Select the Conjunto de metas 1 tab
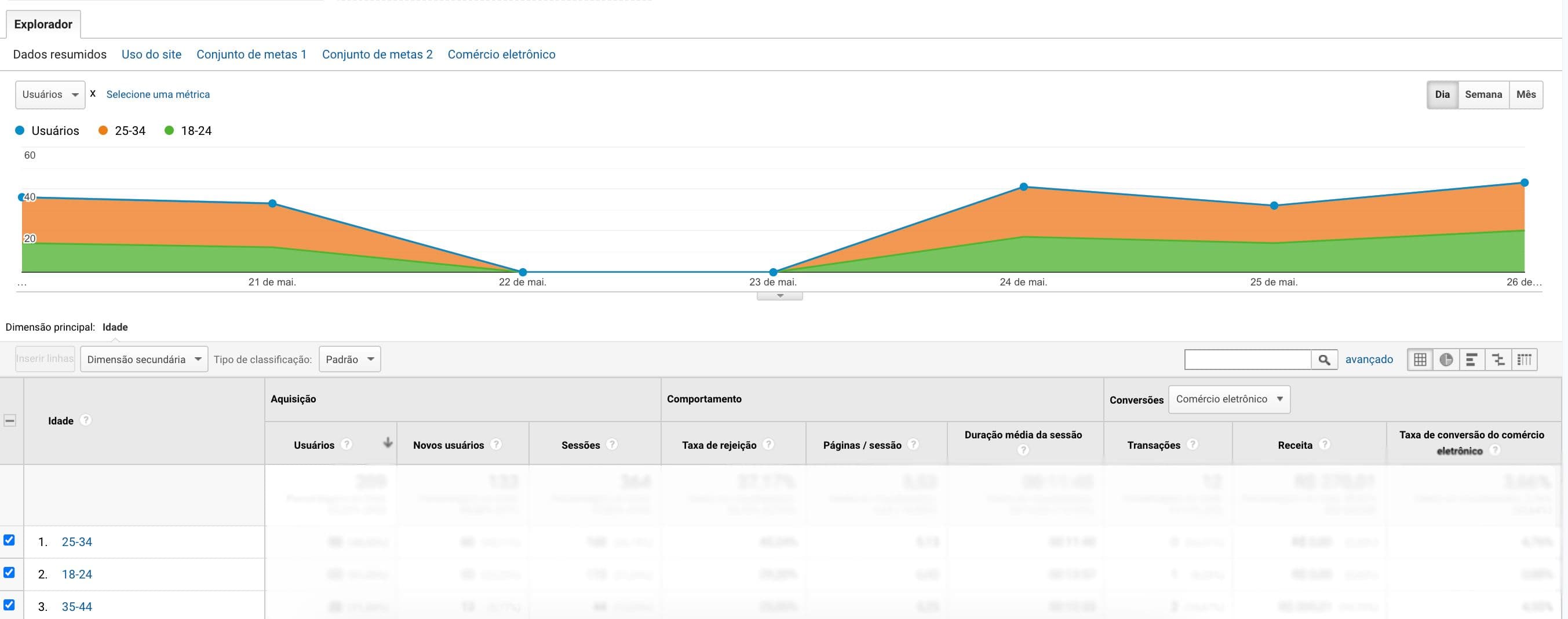This screenshot has height=619, width=1568. (x=251, y=54)
